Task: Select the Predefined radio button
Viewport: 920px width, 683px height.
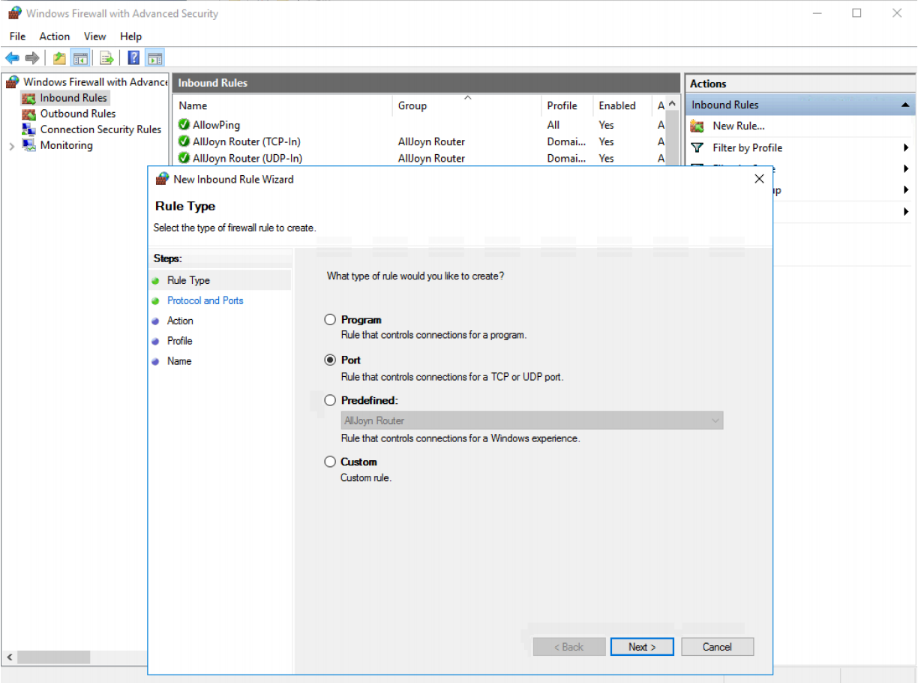Action: click(330, 400)
